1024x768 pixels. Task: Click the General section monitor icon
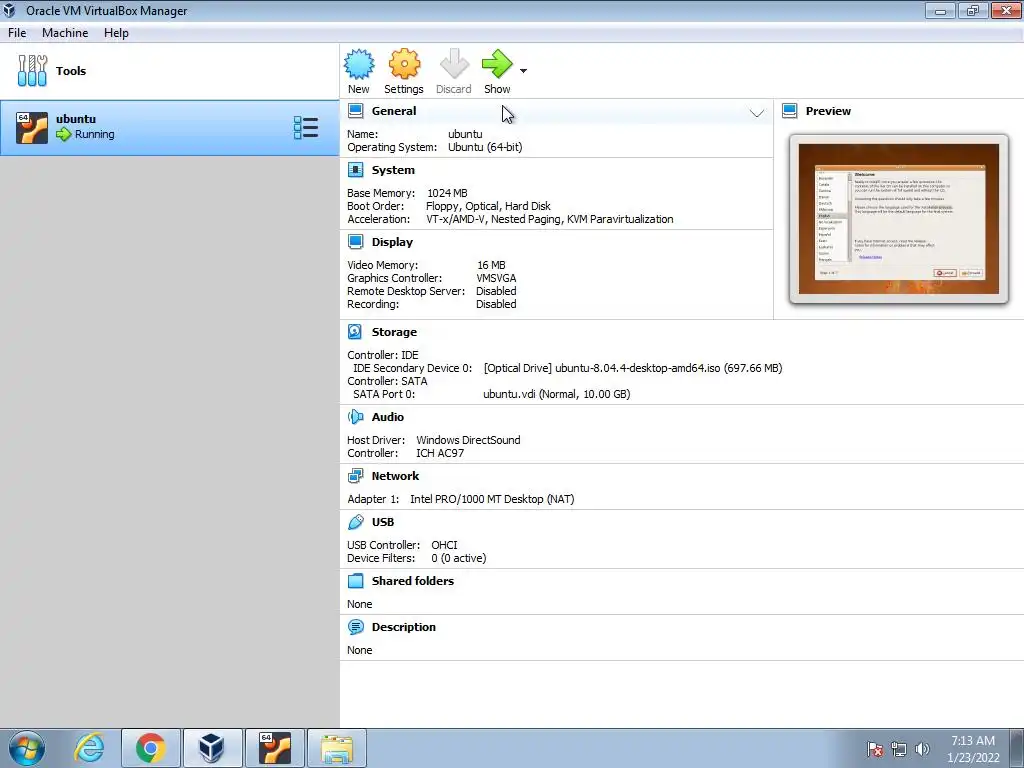(355, 111)
